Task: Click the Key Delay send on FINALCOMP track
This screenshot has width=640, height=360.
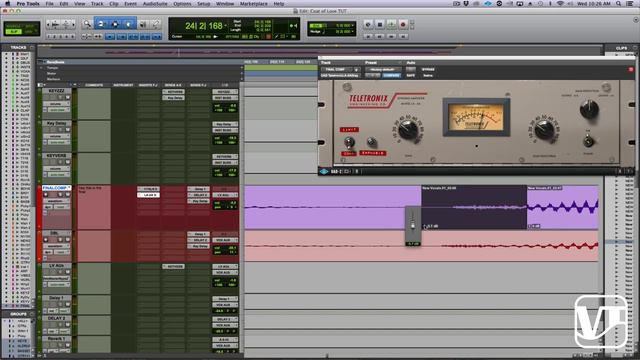Action: point(198,201)
